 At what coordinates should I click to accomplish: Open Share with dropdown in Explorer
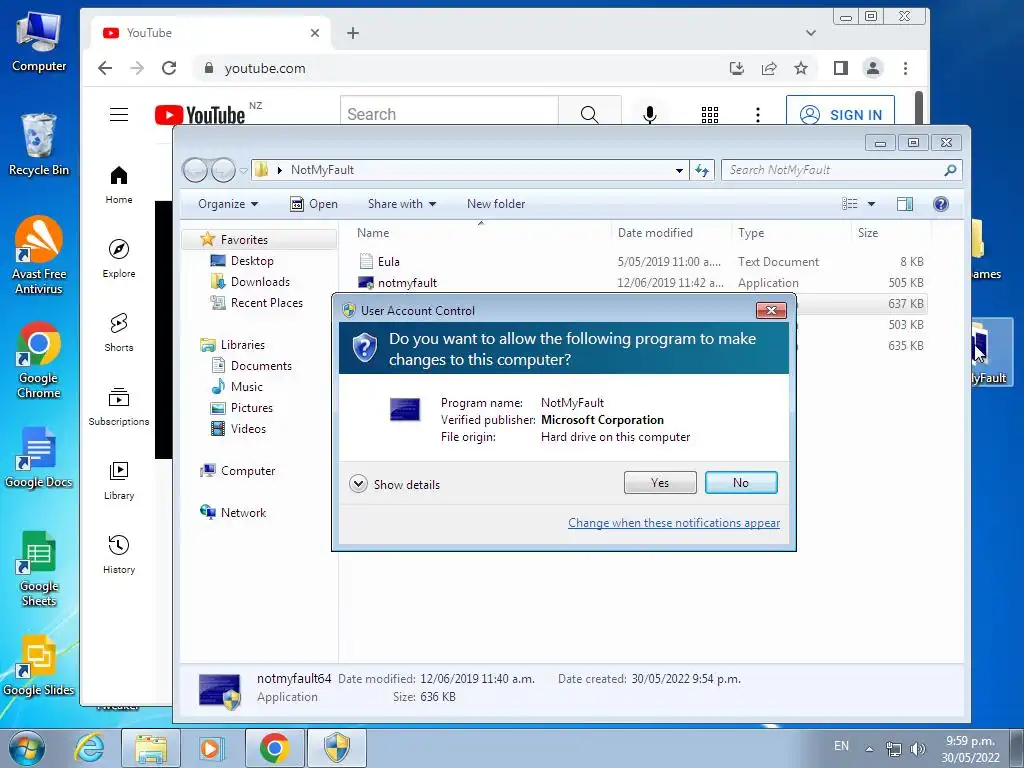click(x=402, y=204)
